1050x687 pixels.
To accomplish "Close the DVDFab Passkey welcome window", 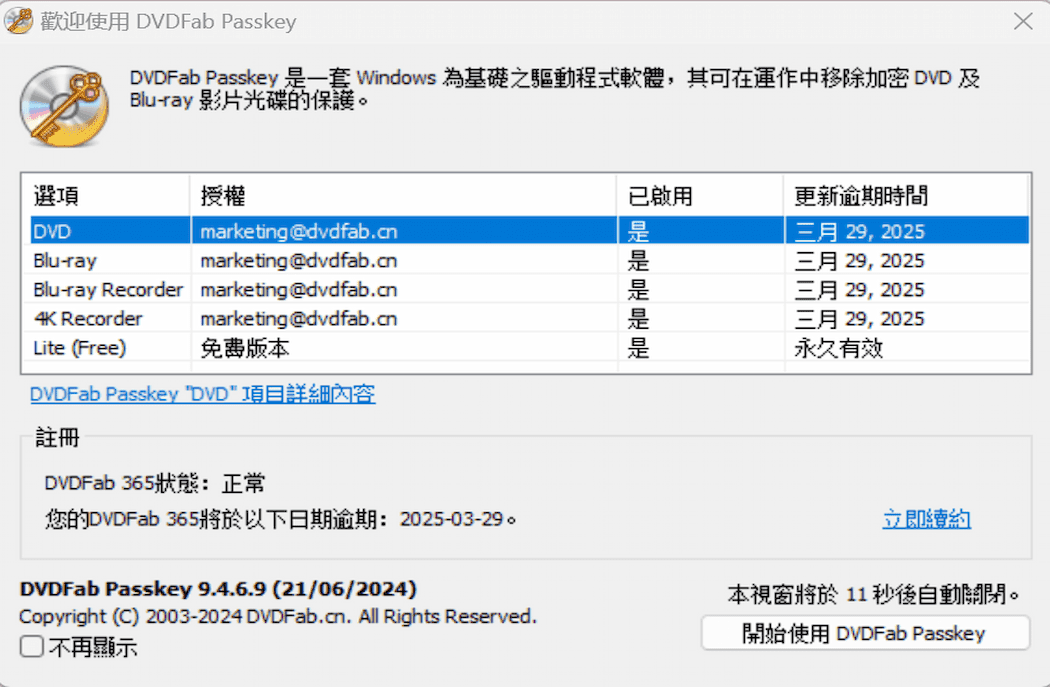I will pyautogui.click(x=1023, y=21).
